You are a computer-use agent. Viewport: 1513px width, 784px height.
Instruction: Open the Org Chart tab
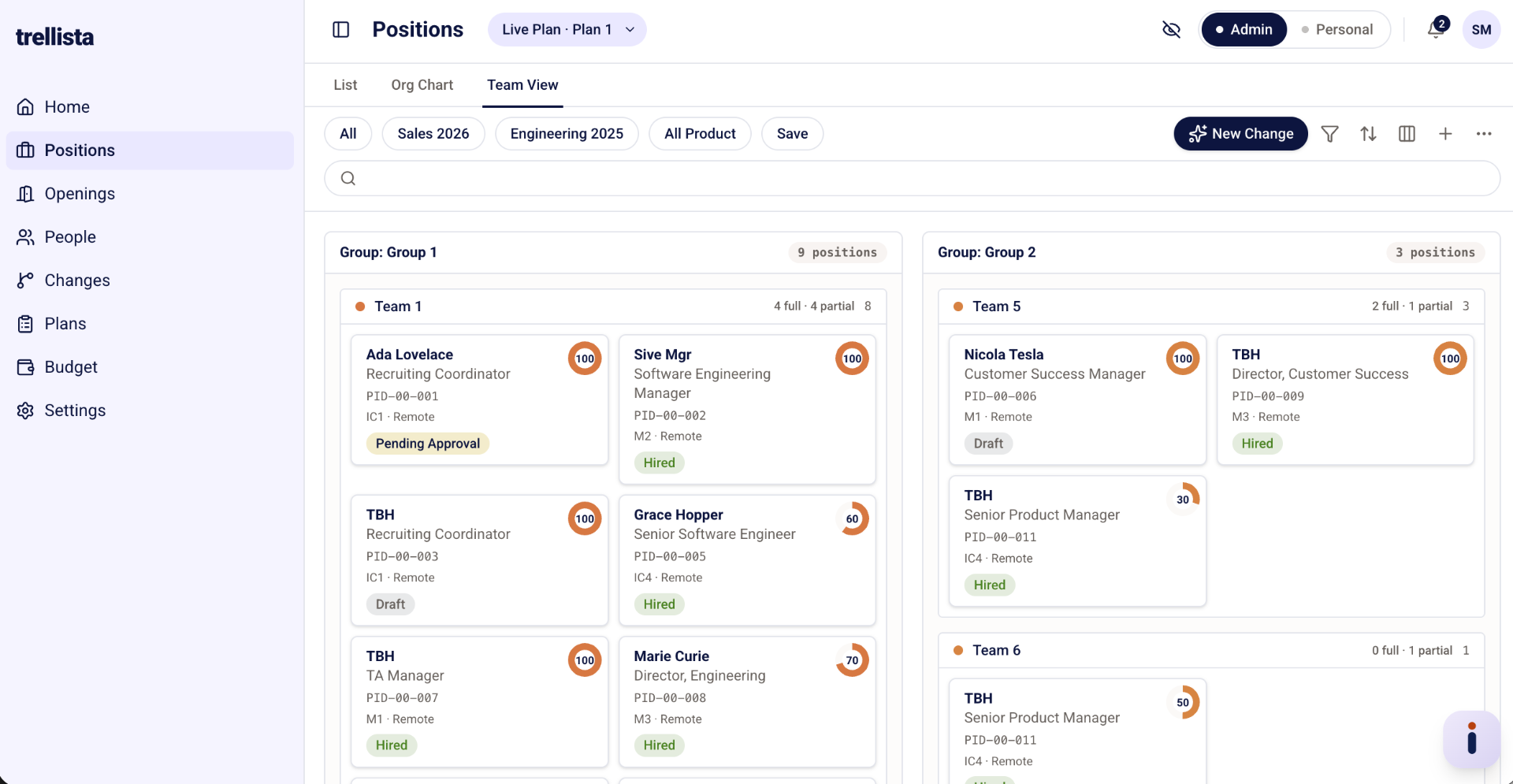tap(422, 85)
